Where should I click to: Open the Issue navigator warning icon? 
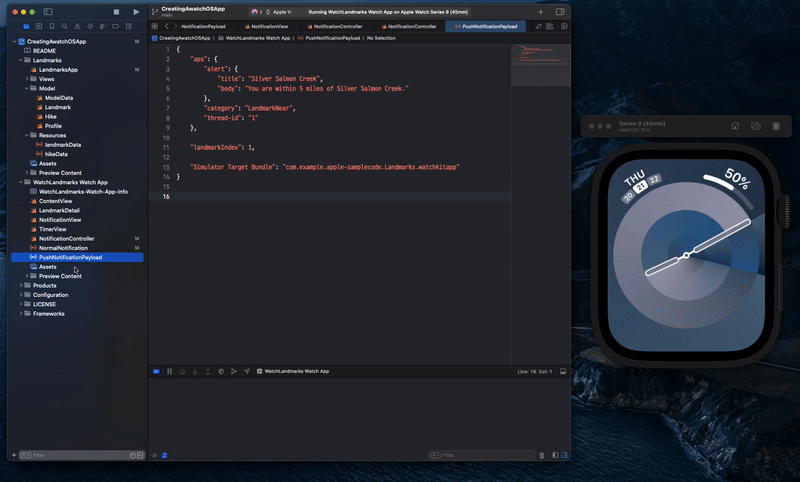[77, 27]
